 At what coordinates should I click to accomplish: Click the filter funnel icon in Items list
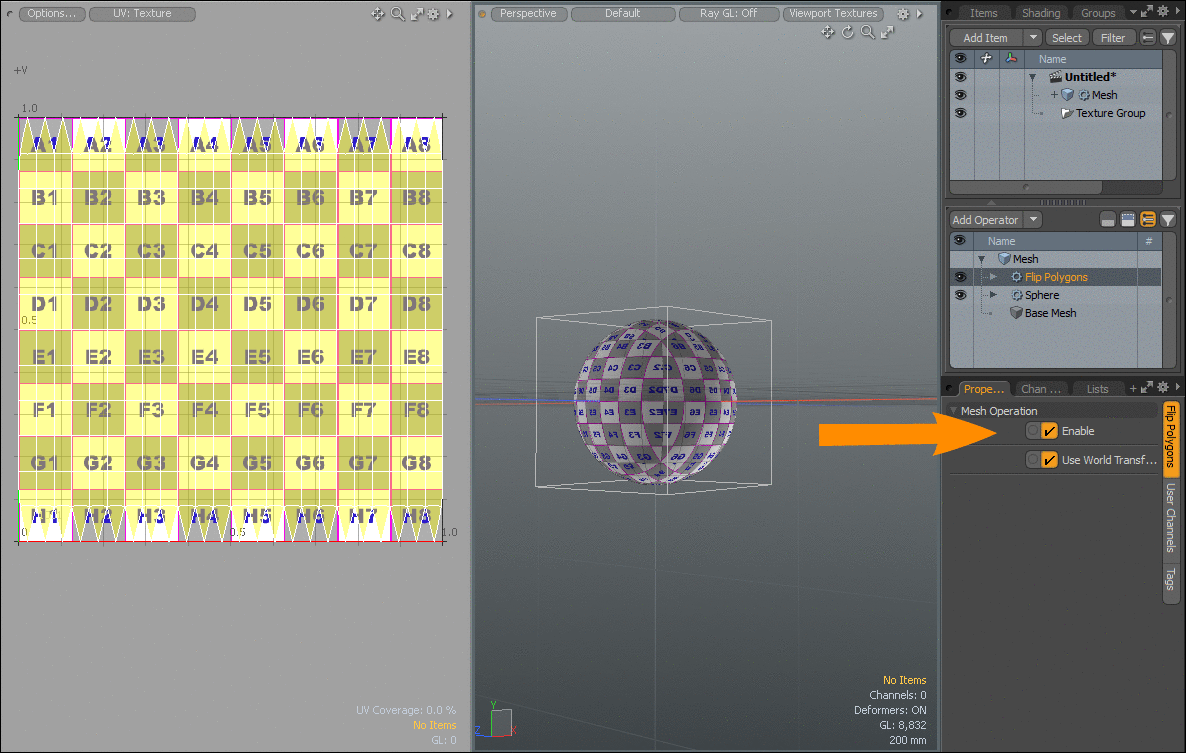tap(1168, 38)
